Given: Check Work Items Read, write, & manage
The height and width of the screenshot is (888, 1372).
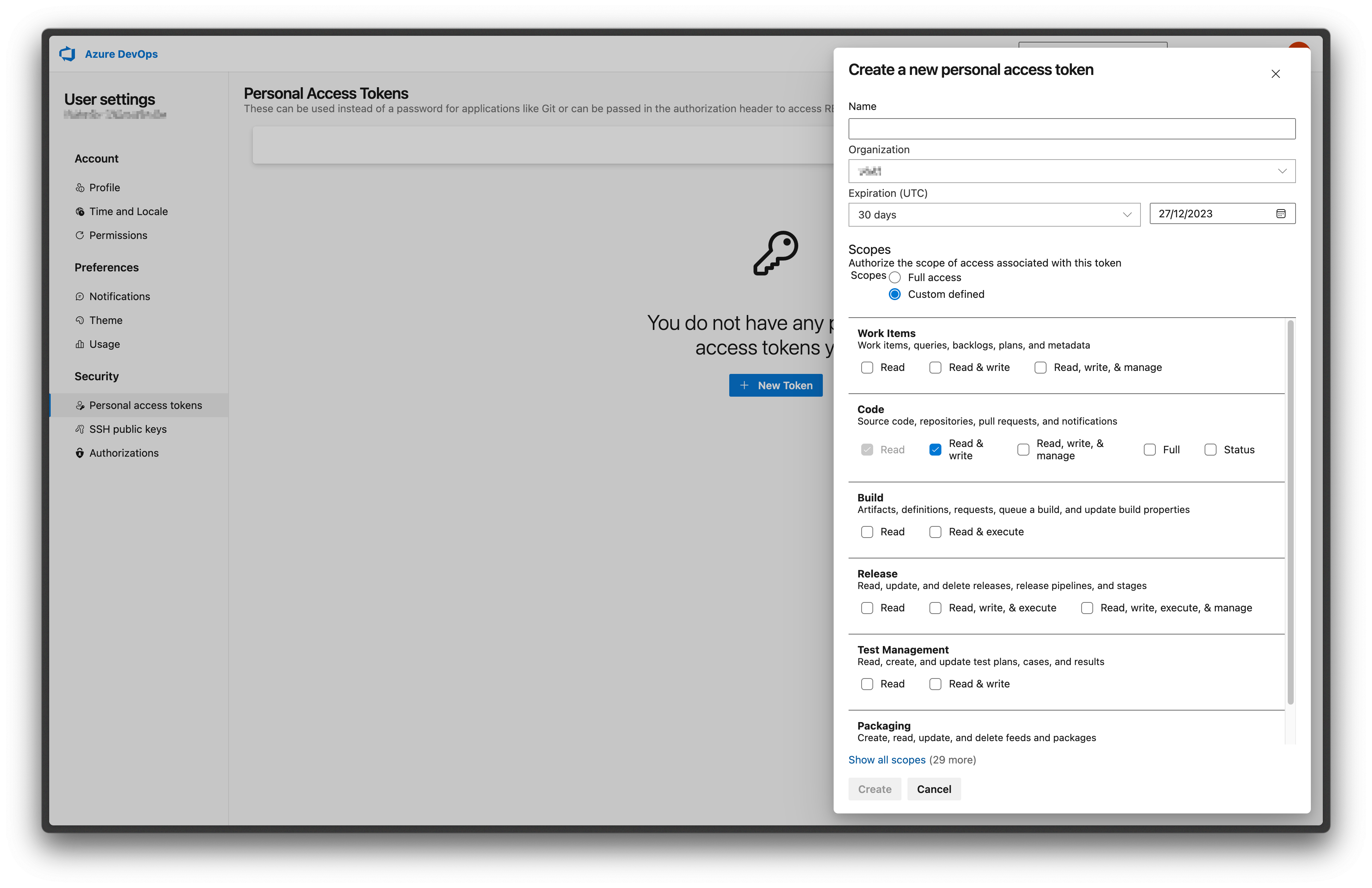Looking at the screenshot, I should 1041,368.
